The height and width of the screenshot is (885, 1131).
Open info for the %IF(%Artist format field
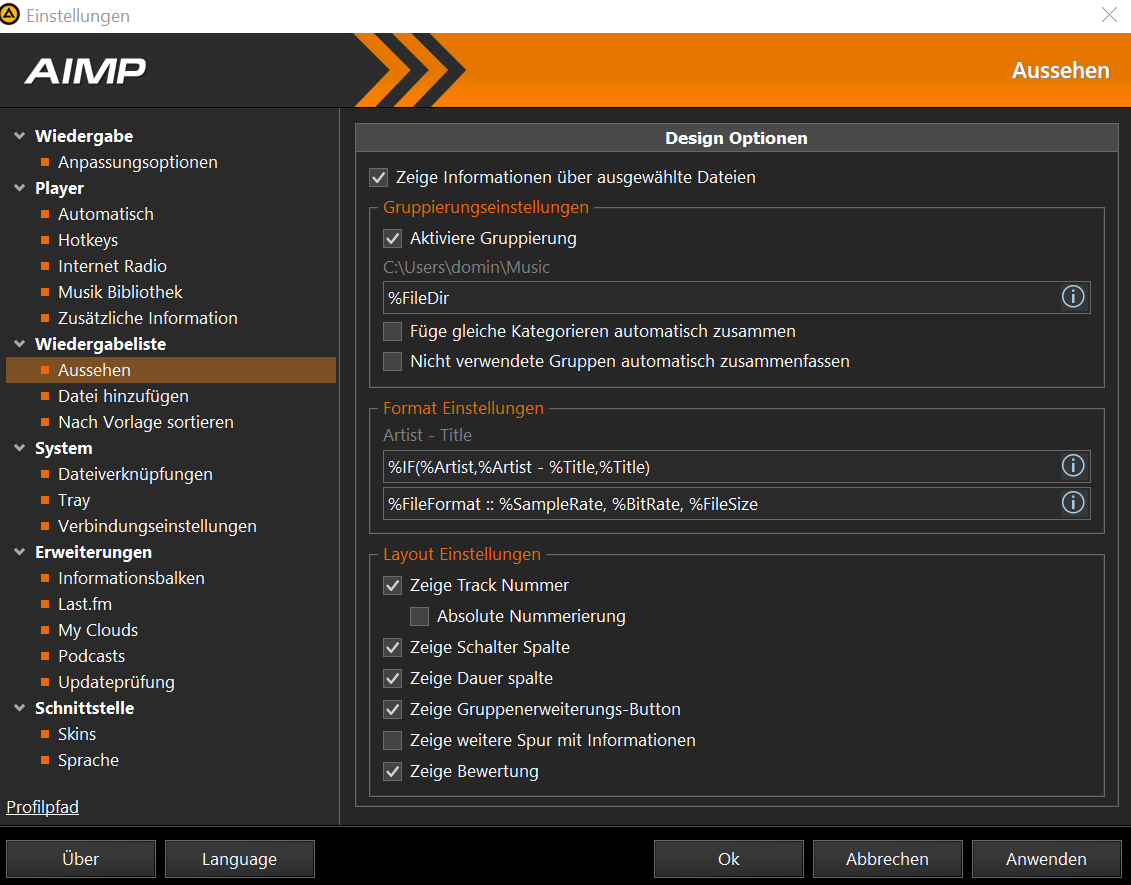click(x=1073, y=466)
